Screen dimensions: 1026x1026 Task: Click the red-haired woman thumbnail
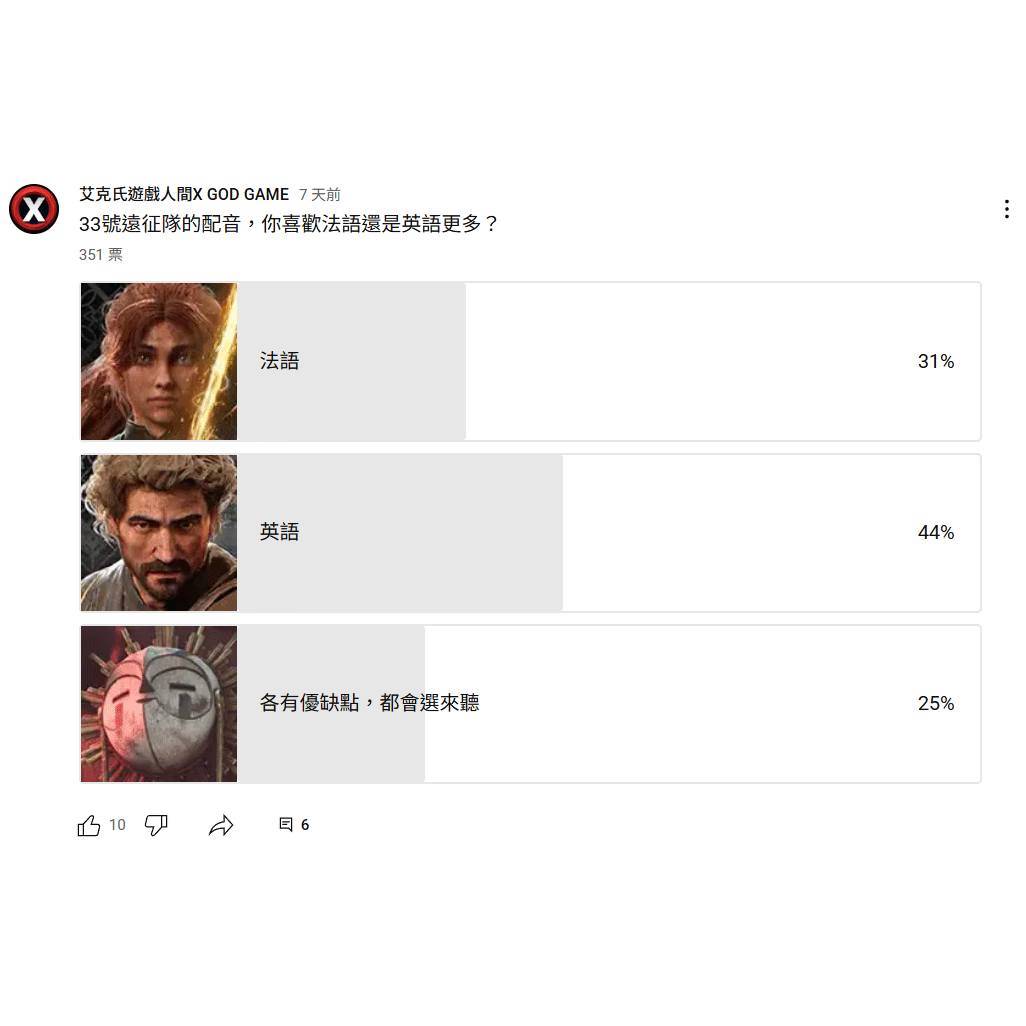pos(159,361)
